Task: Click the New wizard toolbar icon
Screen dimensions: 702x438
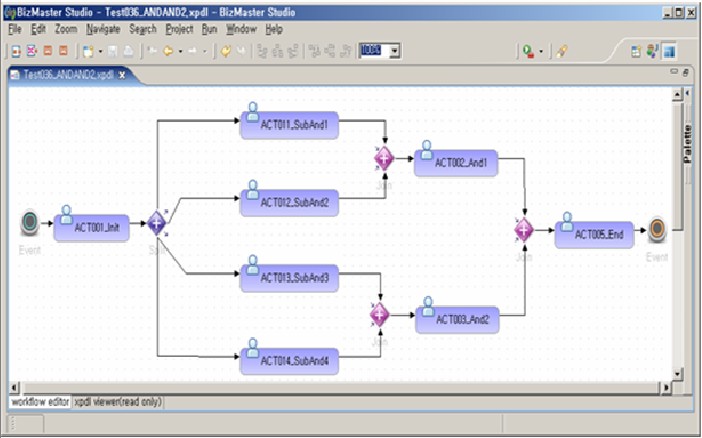Action: pos(88,52)
